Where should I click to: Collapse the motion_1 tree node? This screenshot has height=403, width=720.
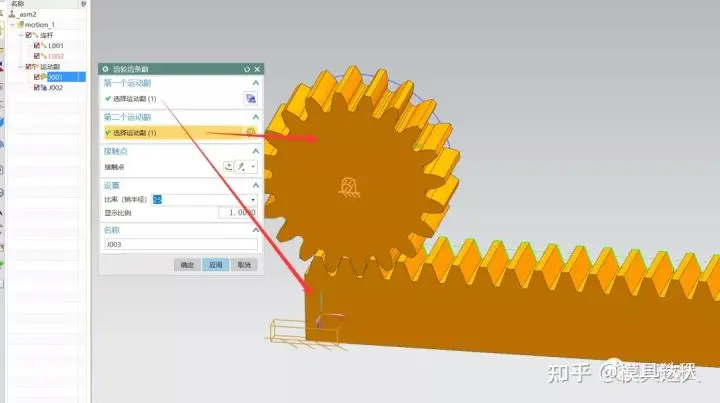[12, 25]
